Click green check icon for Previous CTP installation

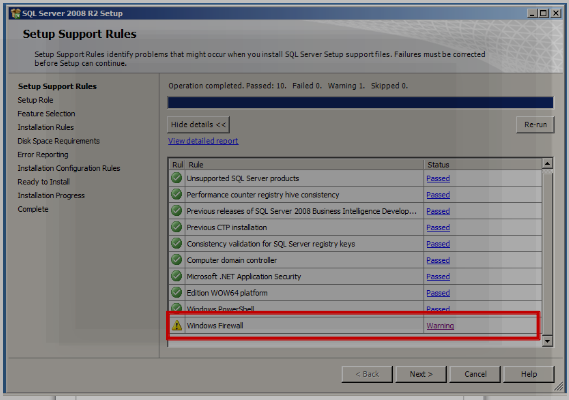[177, 227]
